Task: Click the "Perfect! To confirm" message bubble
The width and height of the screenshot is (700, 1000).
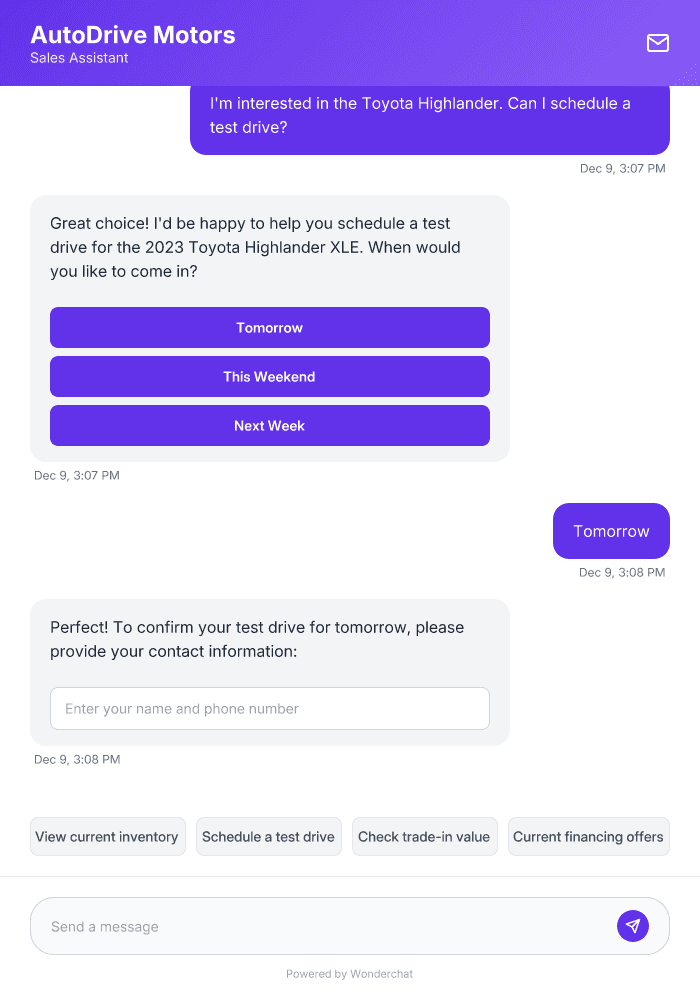Action: (256, 639)
